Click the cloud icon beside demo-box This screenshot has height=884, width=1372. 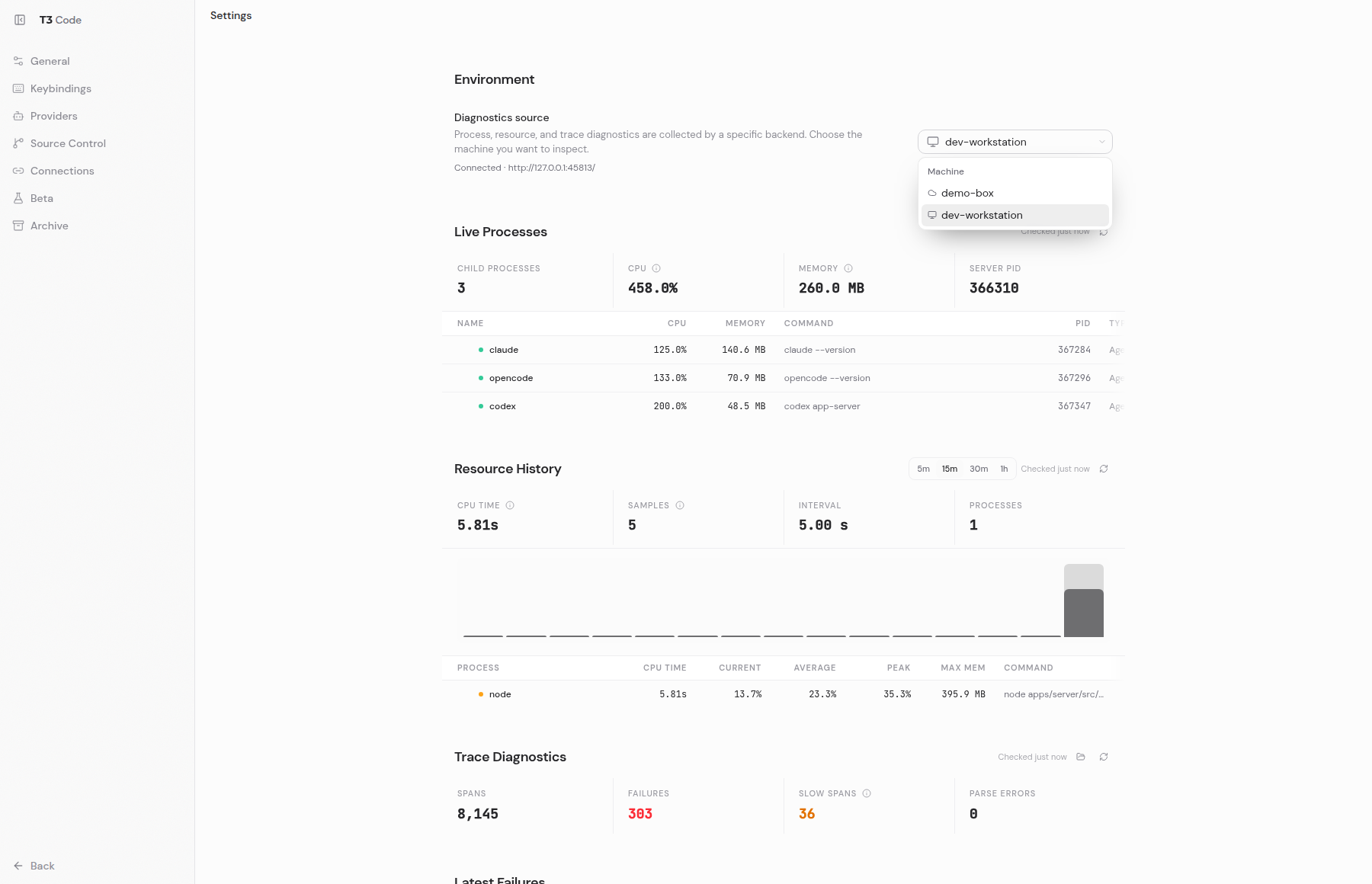pos(931,193)
